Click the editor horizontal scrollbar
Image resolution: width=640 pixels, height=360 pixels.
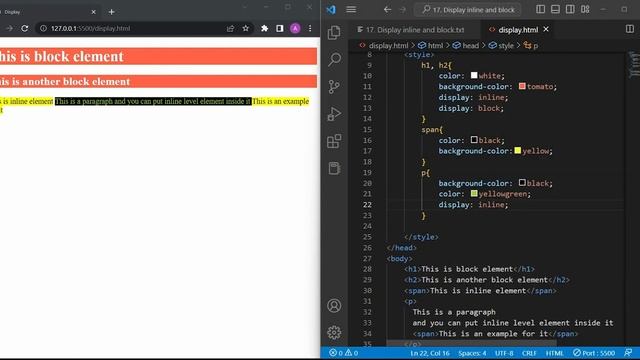pyautogui.click(x=471, y=343)
